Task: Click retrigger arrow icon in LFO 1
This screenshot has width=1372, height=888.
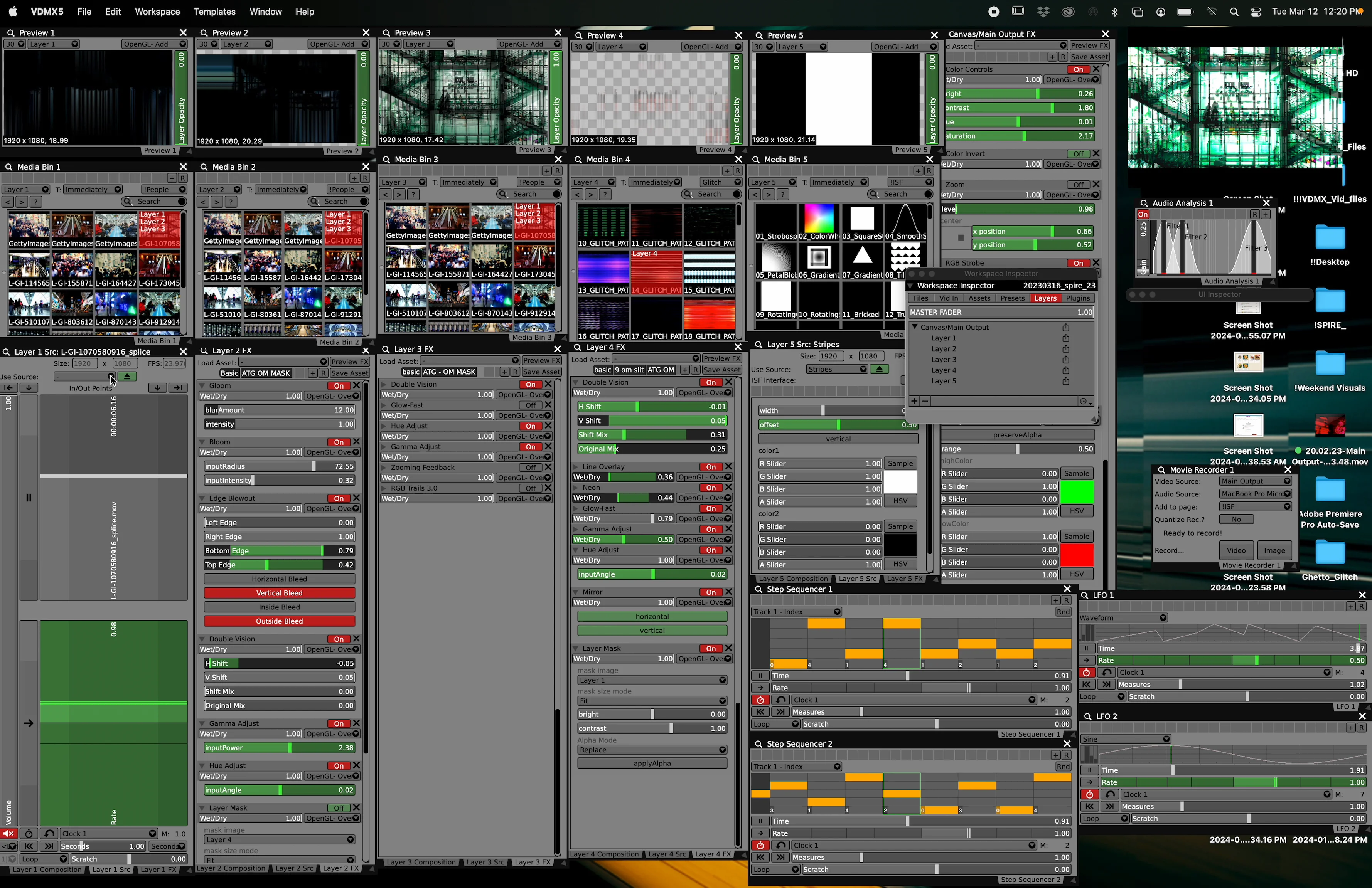Action: (1106, 673)
